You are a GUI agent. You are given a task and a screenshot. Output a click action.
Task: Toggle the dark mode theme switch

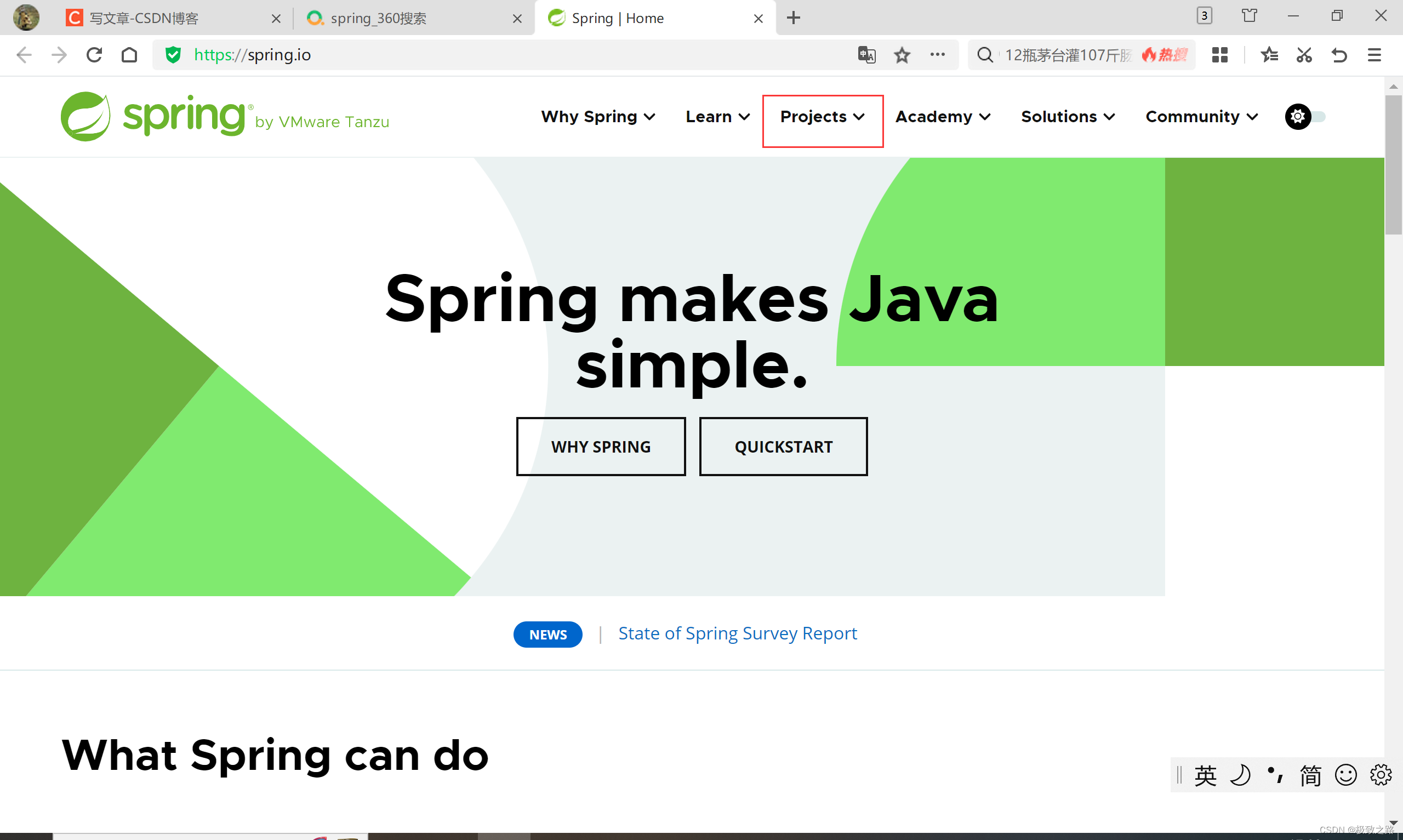[1305, 117]
